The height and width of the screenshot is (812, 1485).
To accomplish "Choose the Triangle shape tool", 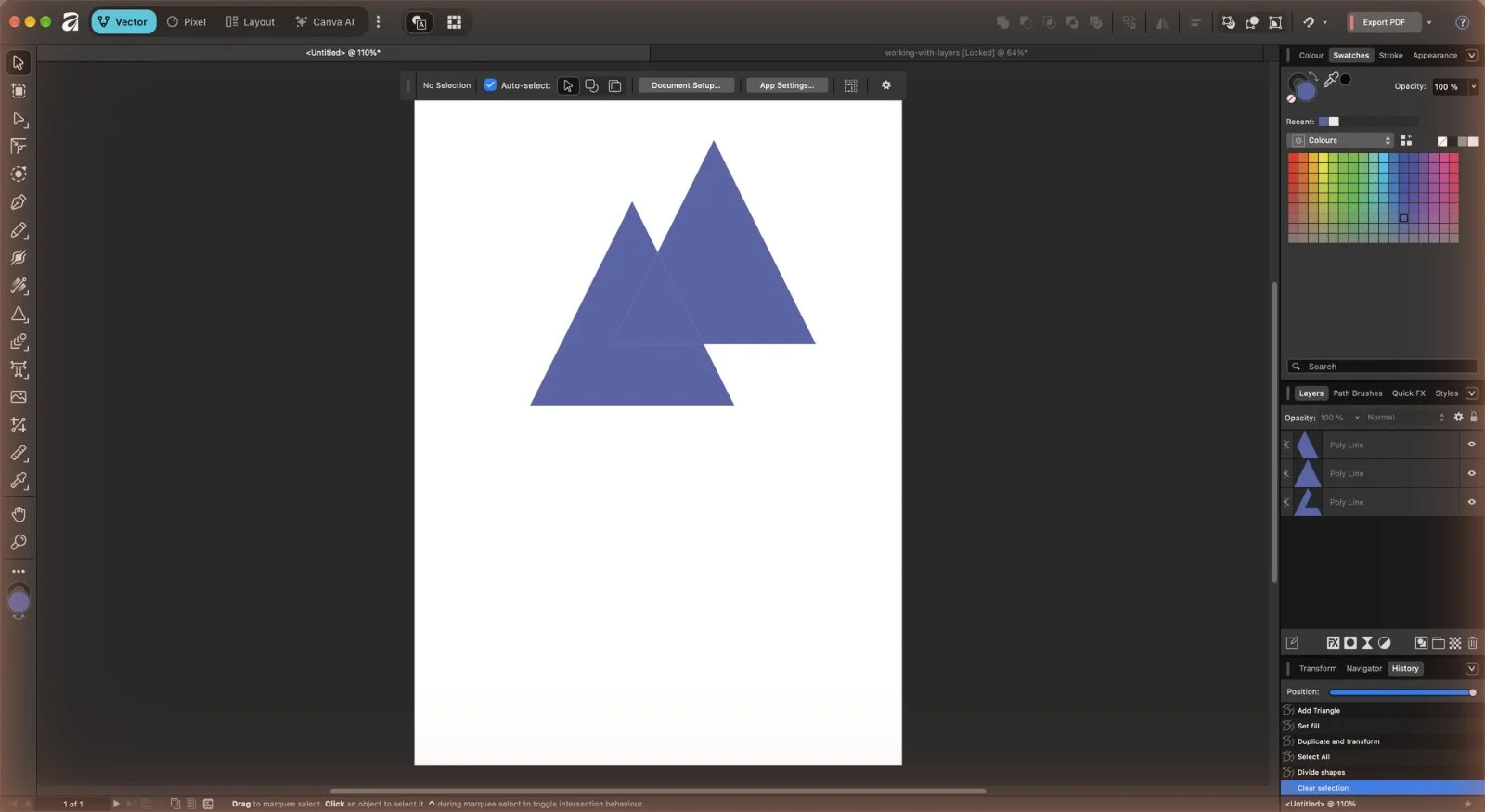I will point(19,315).
